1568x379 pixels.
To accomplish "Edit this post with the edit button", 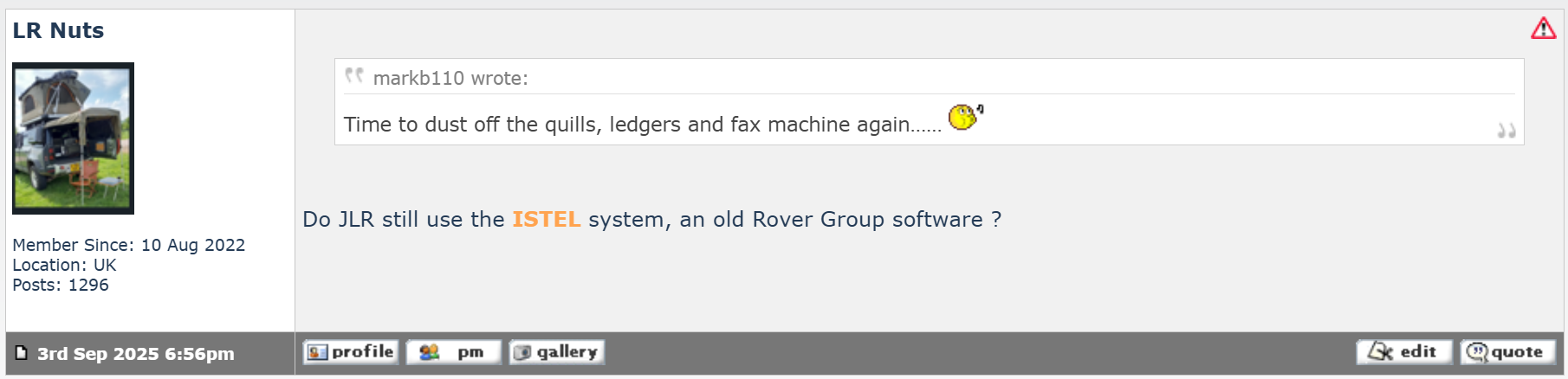I will point(1404,352).
